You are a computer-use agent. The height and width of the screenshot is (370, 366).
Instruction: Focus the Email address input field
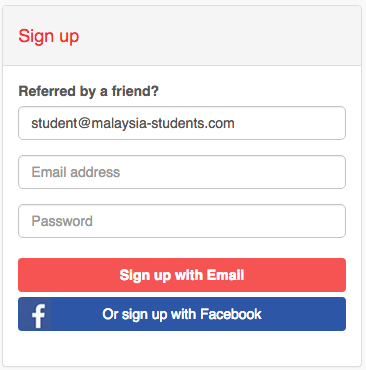[x=182, y=172]
